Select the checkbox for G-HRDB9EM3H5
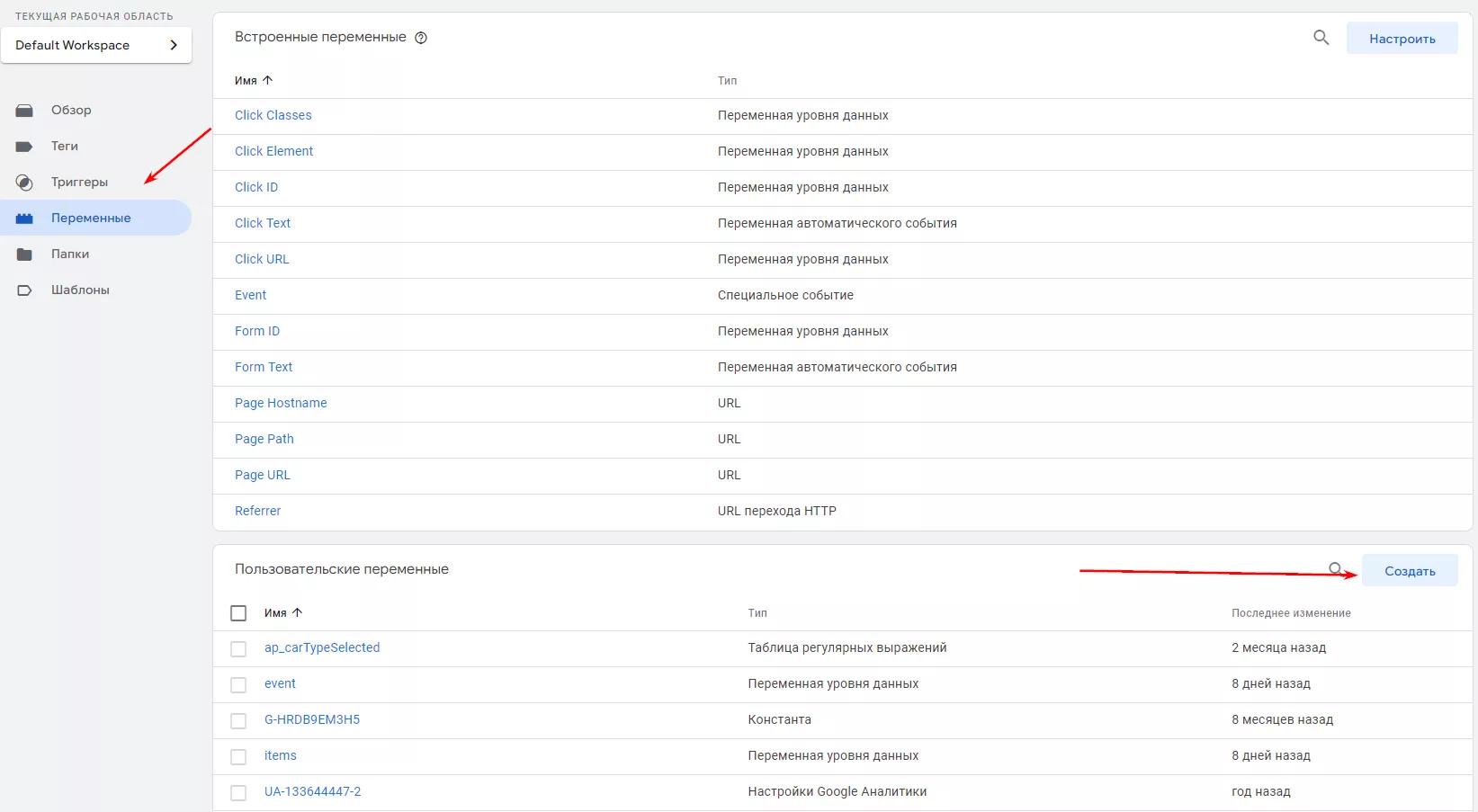Screen dimensions: 1478x812 pos(238,720)
